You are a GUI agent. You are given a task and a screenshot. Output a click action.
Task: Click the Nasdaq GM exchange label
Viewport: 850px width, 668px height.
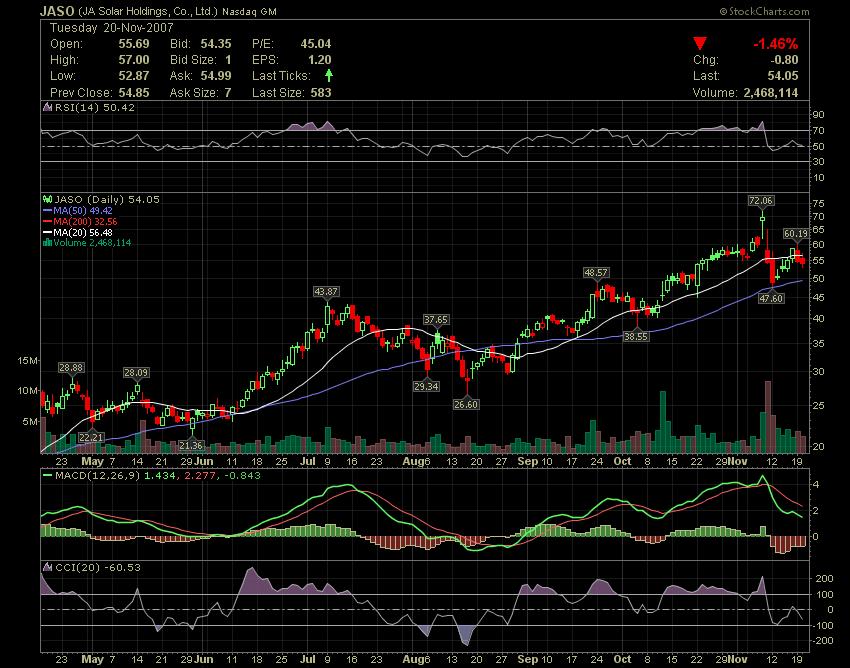click(x=249, y=11)
